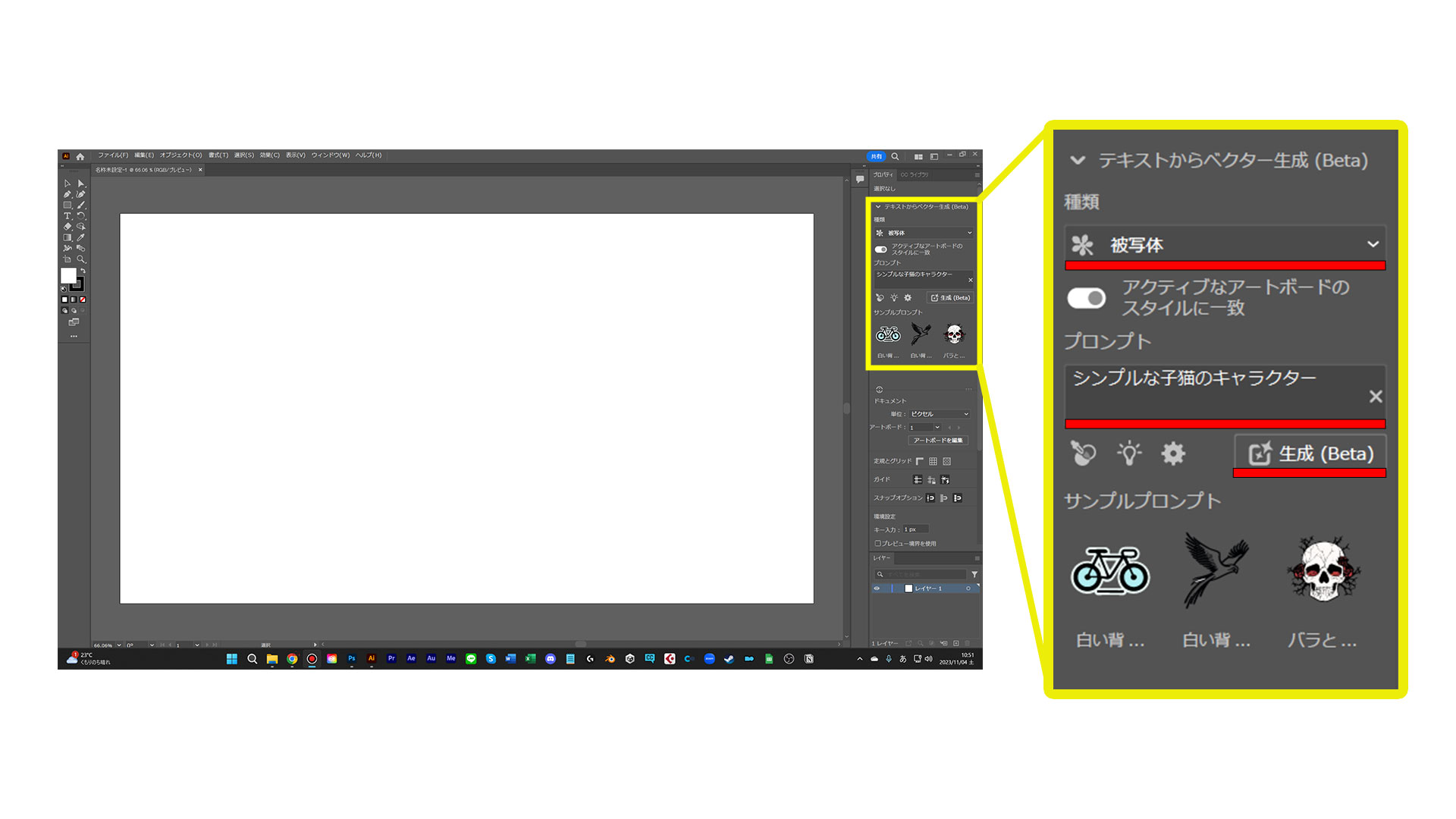Switch to the CC ライブラリ tab
1456x819 pixels.
(915, 175)
